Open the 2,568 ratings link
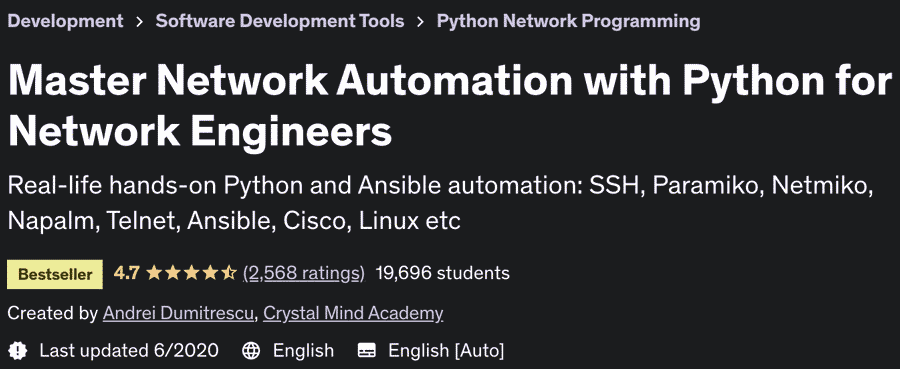The width and height of the screenshot is (900, 369). pyautogui.click(x=304, y=273)
